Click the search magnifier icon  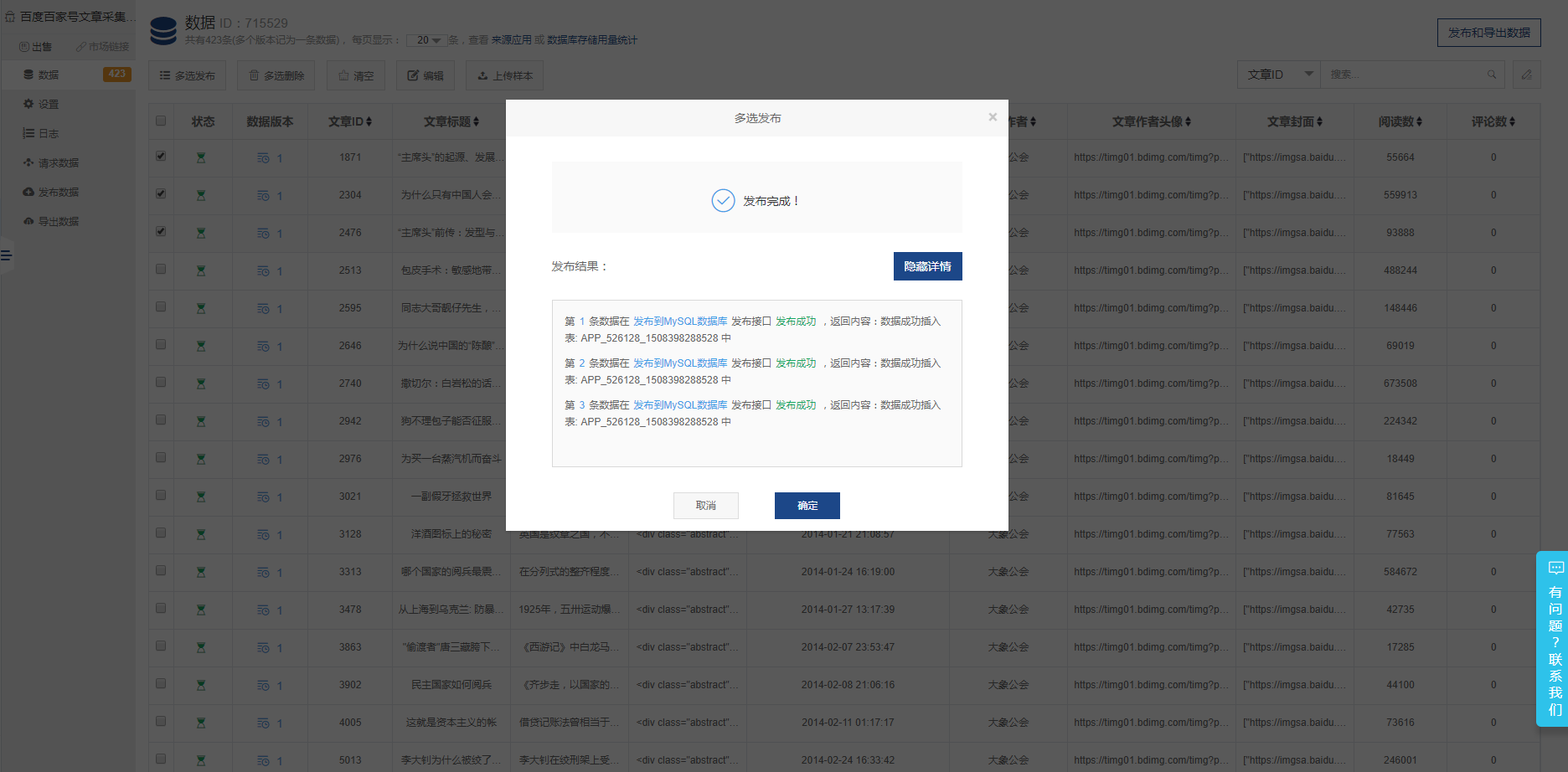(1492, 75)
